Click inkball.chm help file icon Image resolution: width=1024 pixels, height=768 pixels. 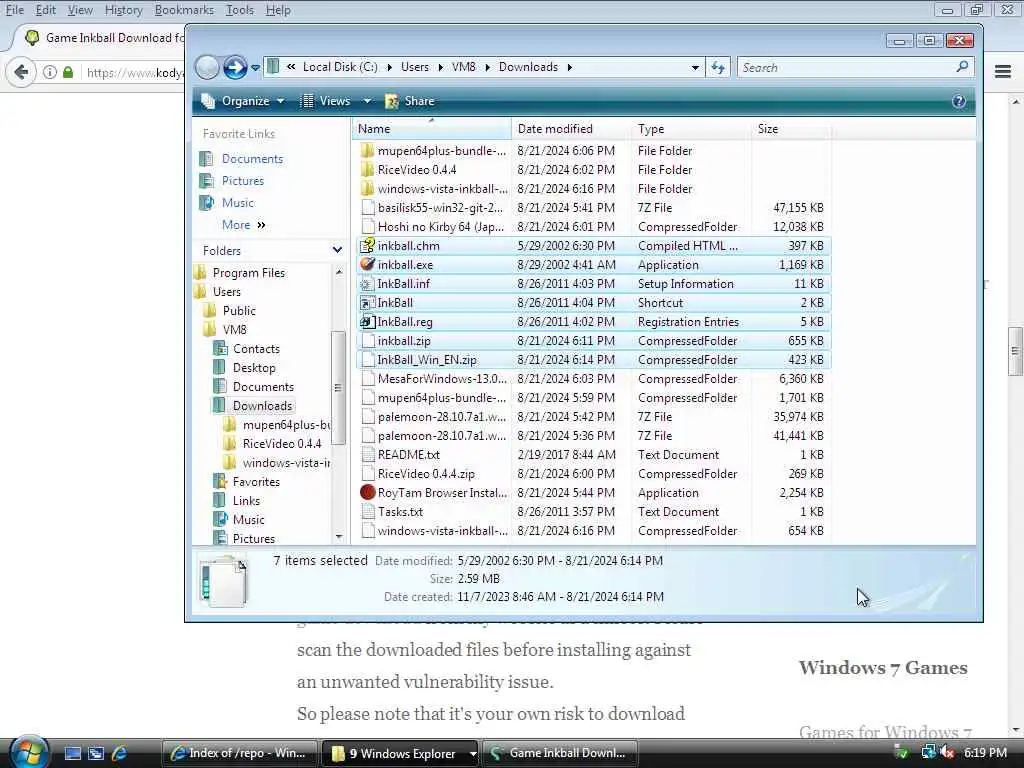click(368, 246)
